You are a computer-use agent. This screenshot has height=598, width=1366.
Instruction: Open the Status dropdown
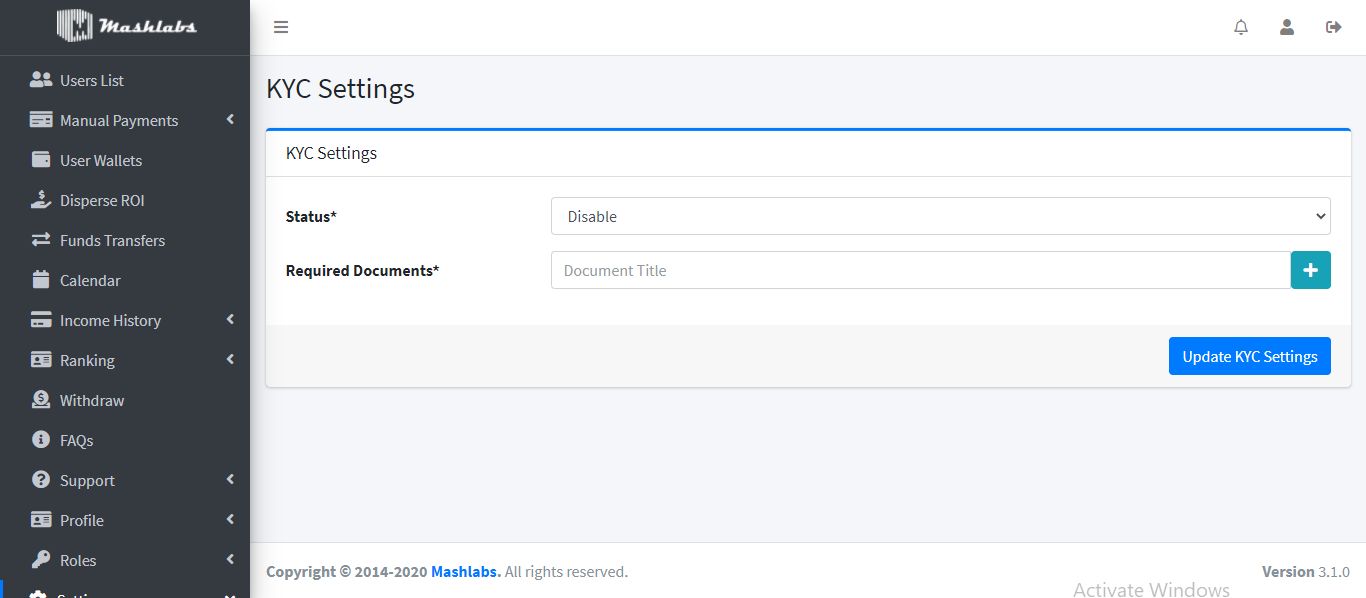click(940, 216)
